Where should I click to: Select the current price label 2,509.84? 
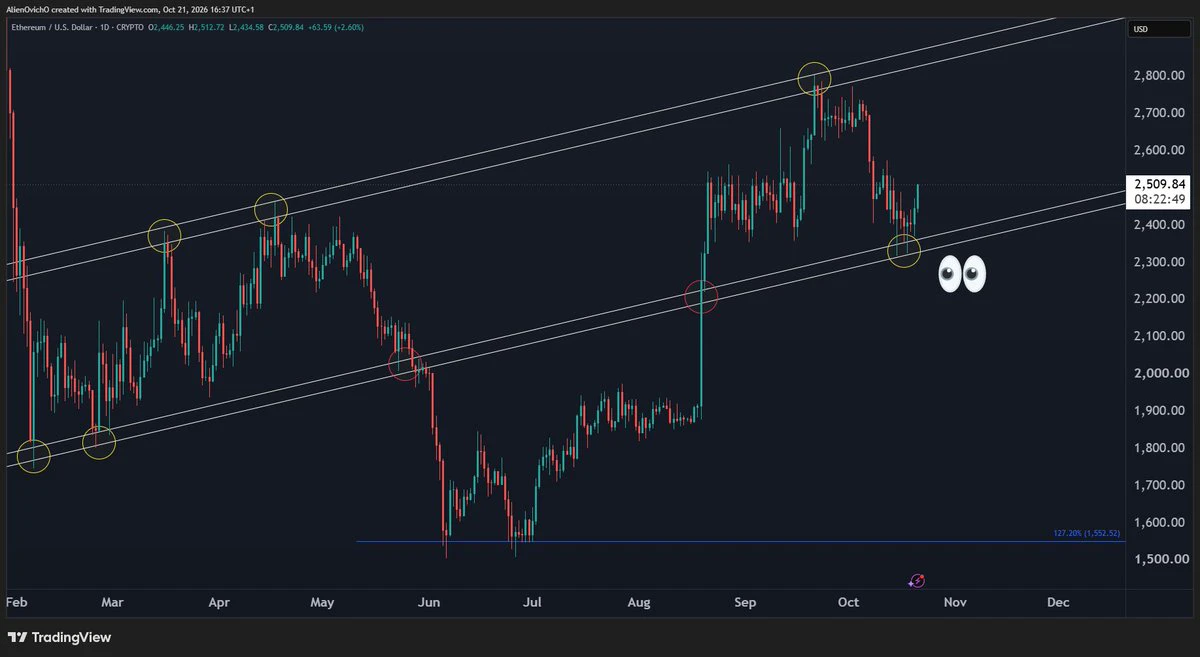coord(1158,184)
